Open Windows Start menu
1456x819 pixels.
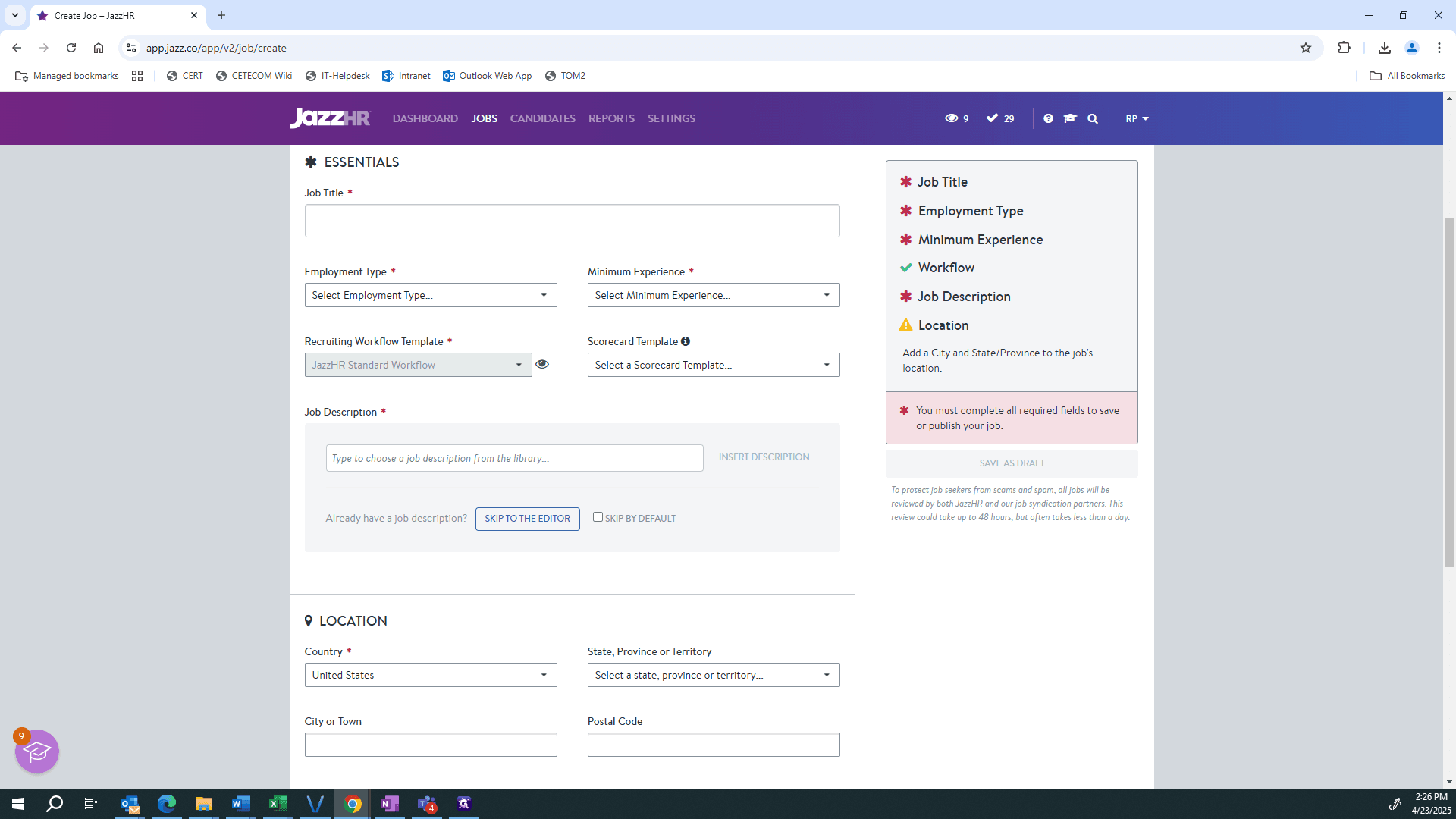coord(18,804)
